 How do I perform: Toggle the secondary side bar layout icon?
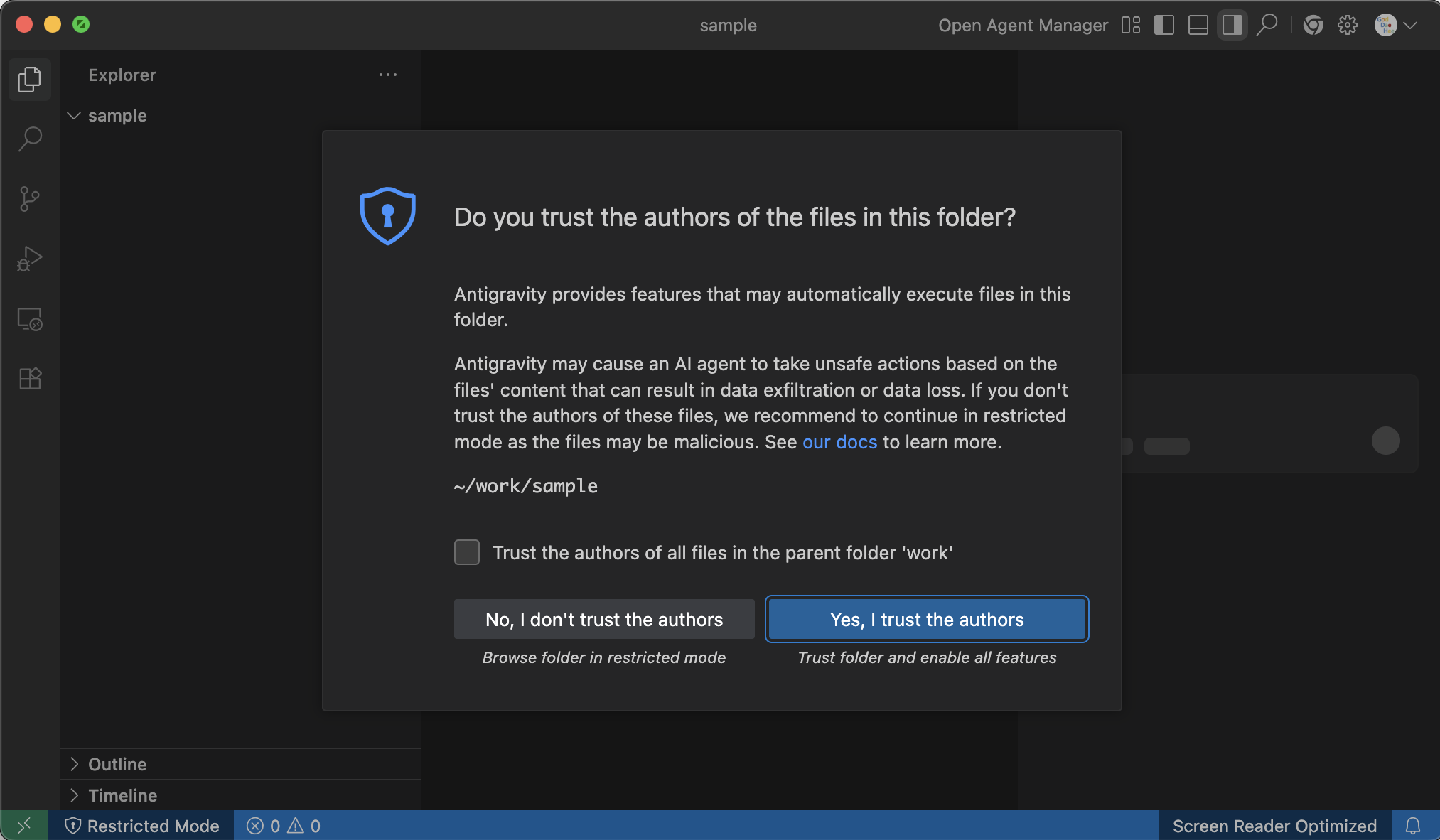point(1232,26)
